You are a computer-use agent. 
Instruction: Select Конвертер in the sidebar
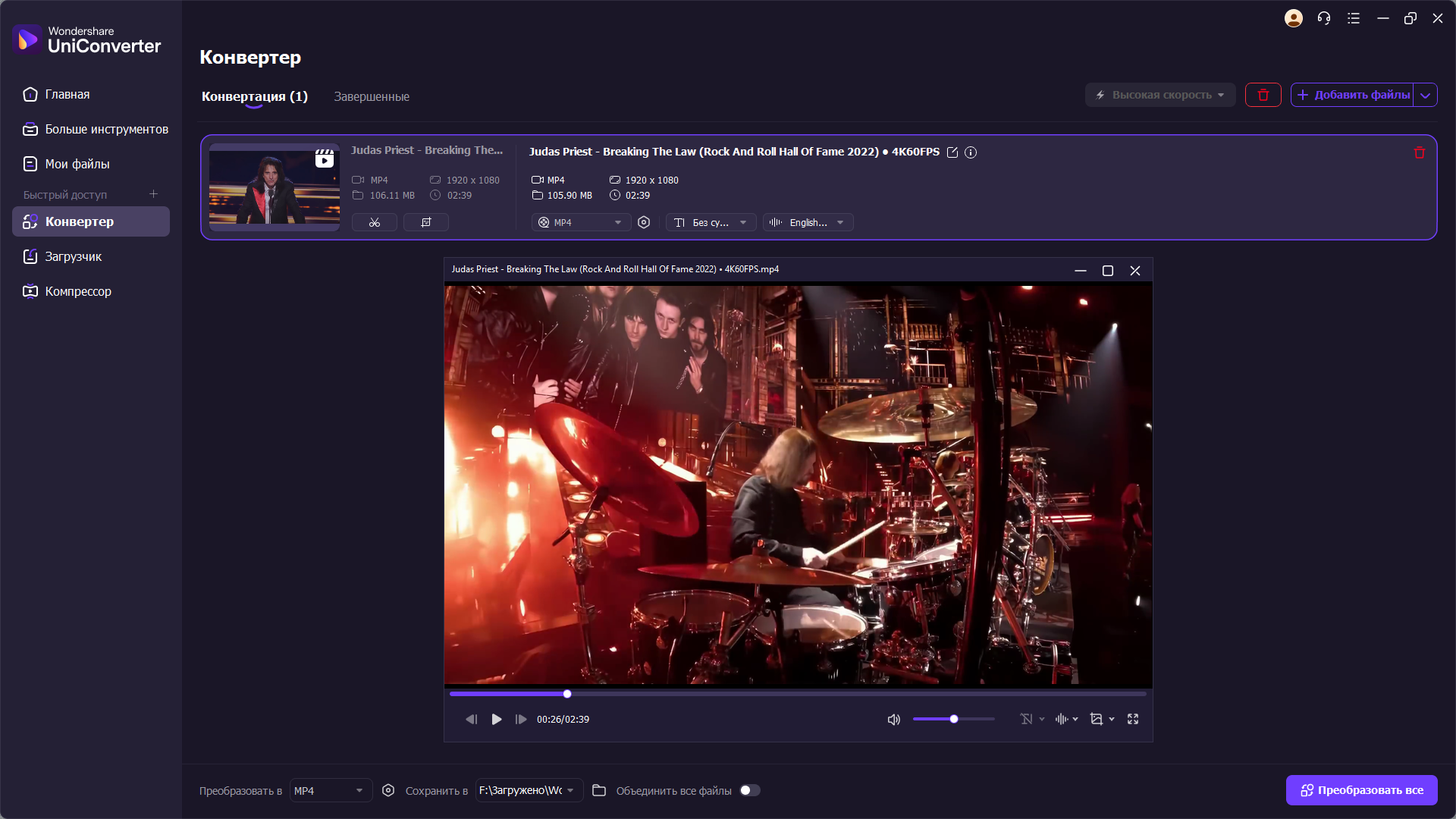[x=91, y=221]
